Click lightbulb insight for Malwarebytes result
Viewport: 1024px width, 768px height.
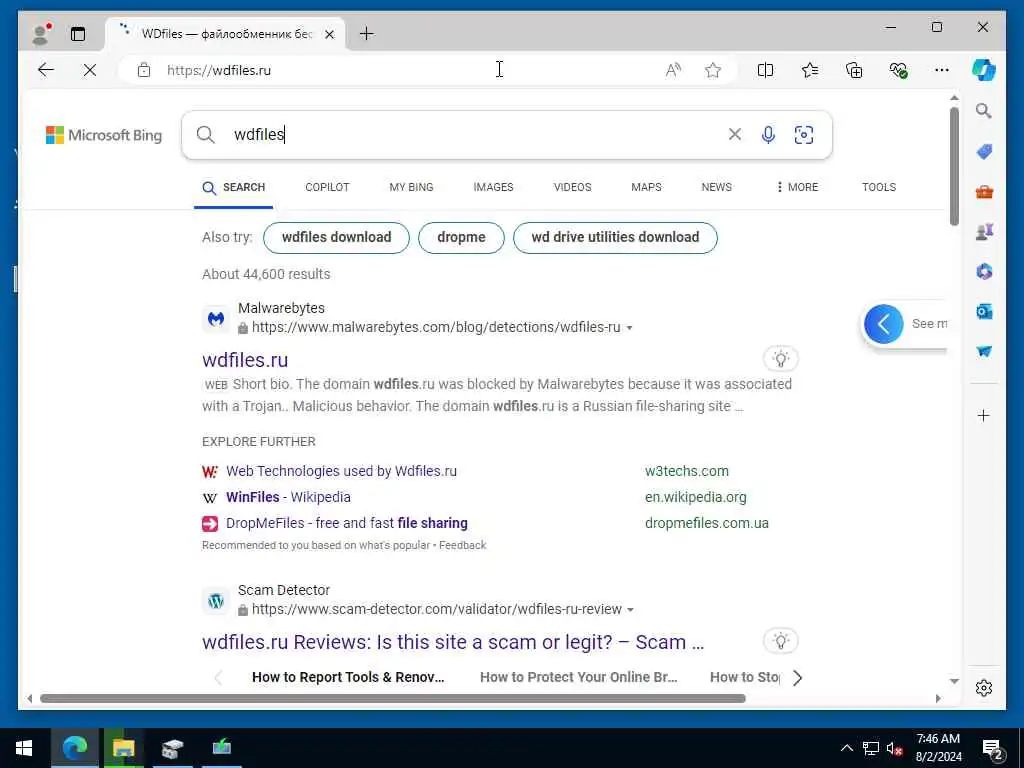[x=781, y=359]
